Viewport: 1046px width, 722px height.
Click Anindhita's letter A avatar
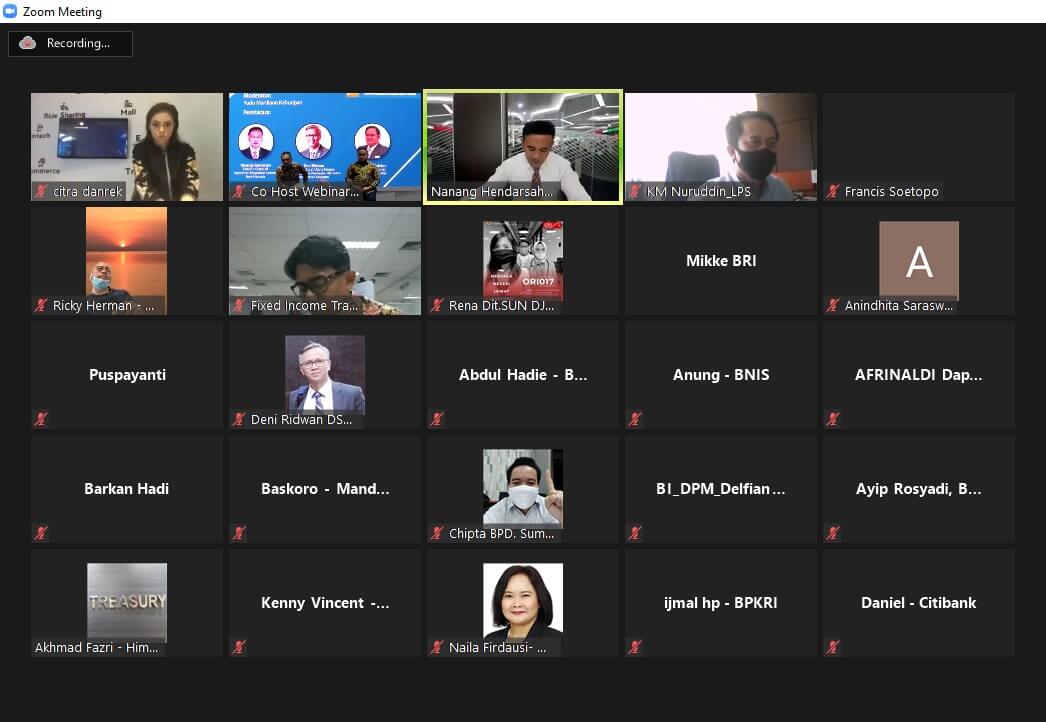tap(918, 261)
